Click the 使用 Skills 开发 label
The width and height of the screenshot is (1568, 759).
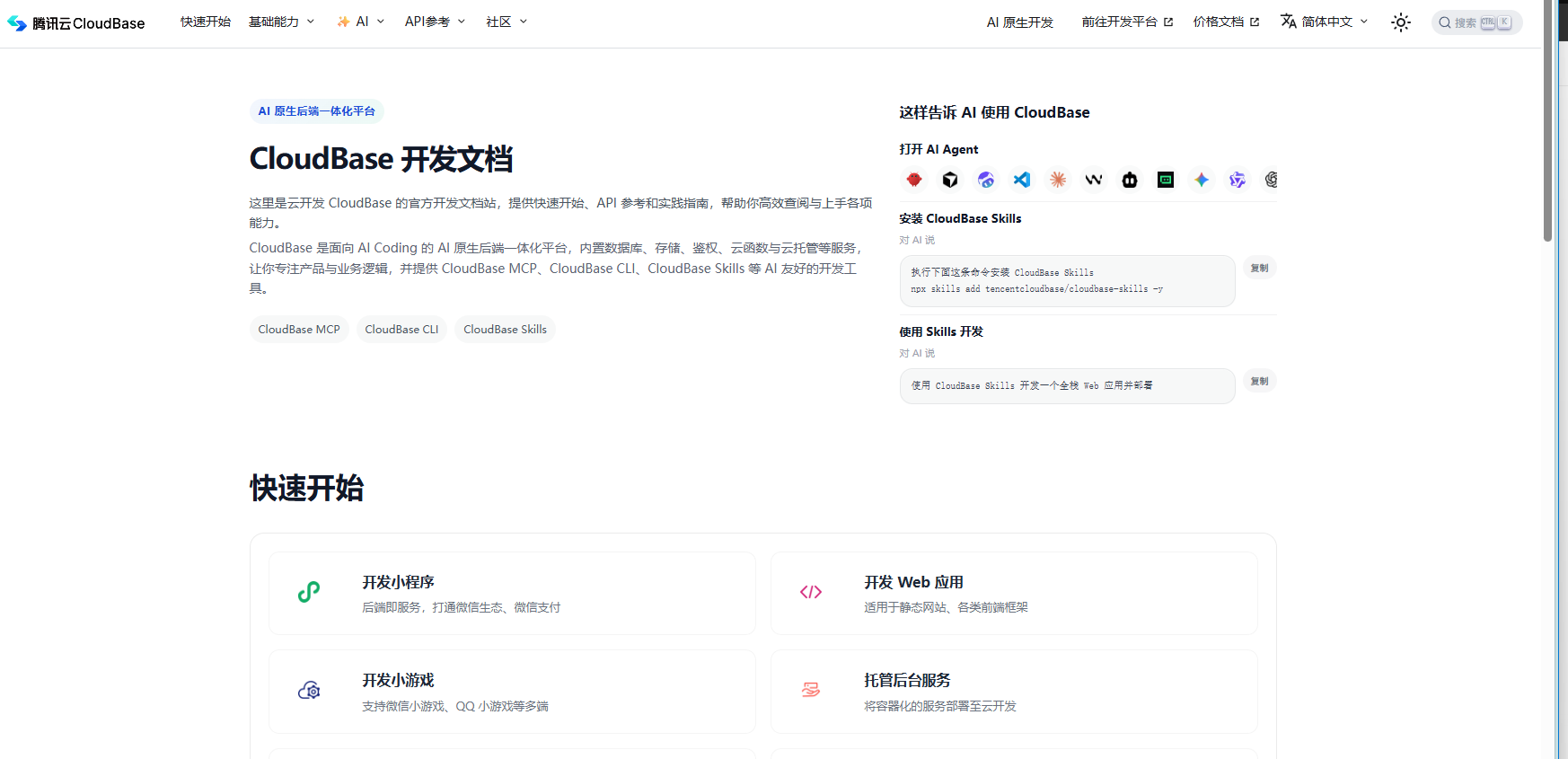click(941, 331)
